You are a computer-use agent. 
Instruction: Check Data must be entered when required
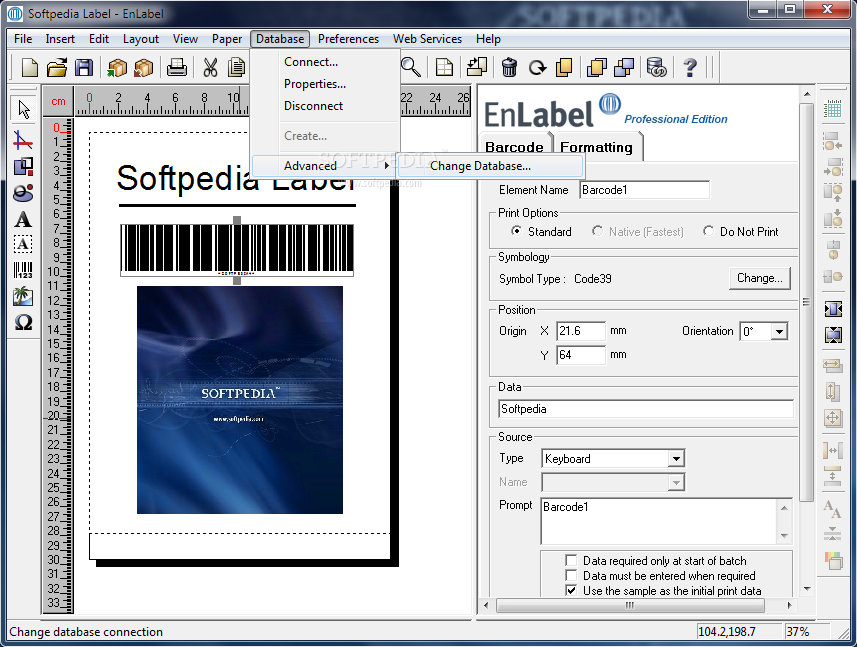[x=571, y=575]
